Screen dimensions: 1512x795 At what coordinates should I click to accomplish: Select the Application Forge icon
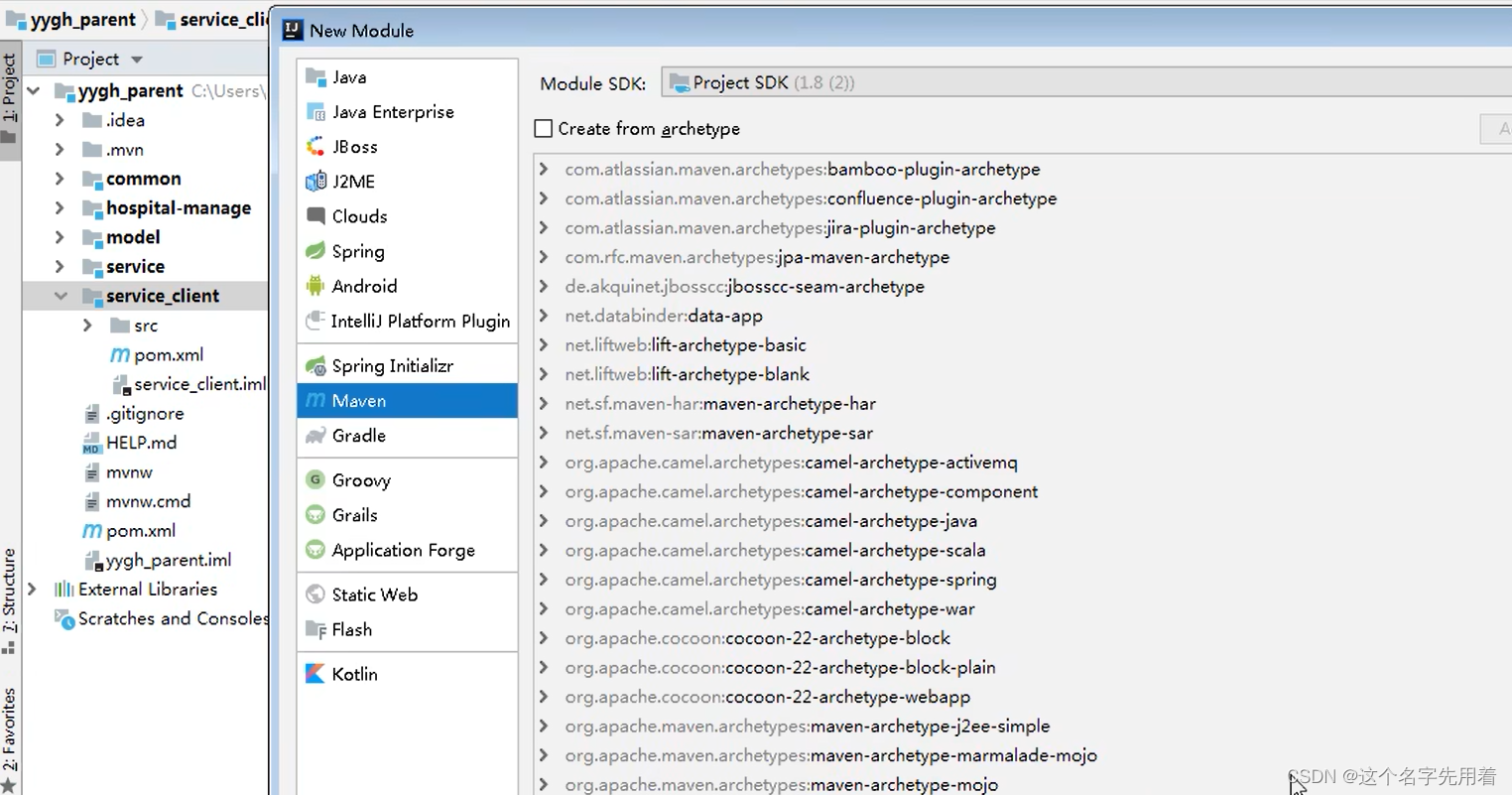coord(315,550)
